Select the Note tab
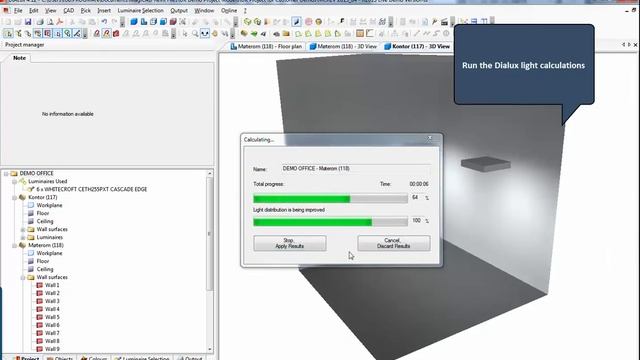This screenshot has height=360, width=640. tap(19, 58)
